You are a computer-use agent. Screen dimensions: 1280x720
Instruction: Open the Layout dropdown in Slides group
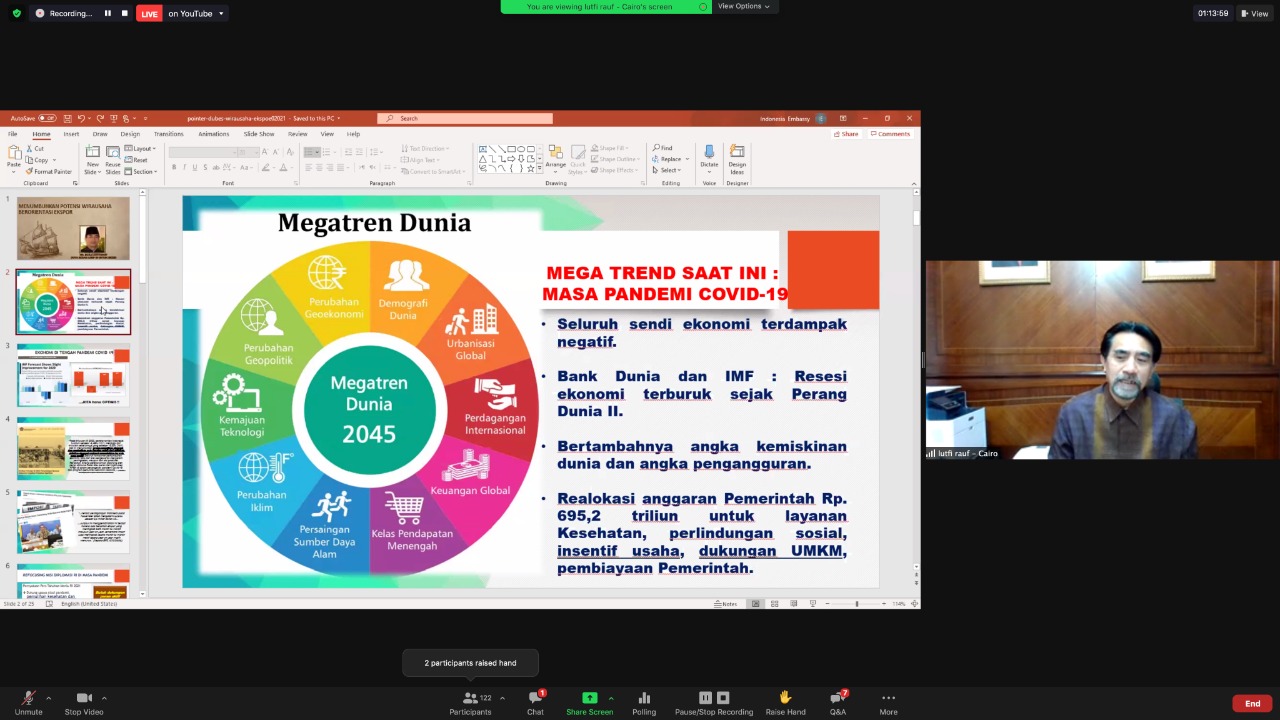pos(145,148)
